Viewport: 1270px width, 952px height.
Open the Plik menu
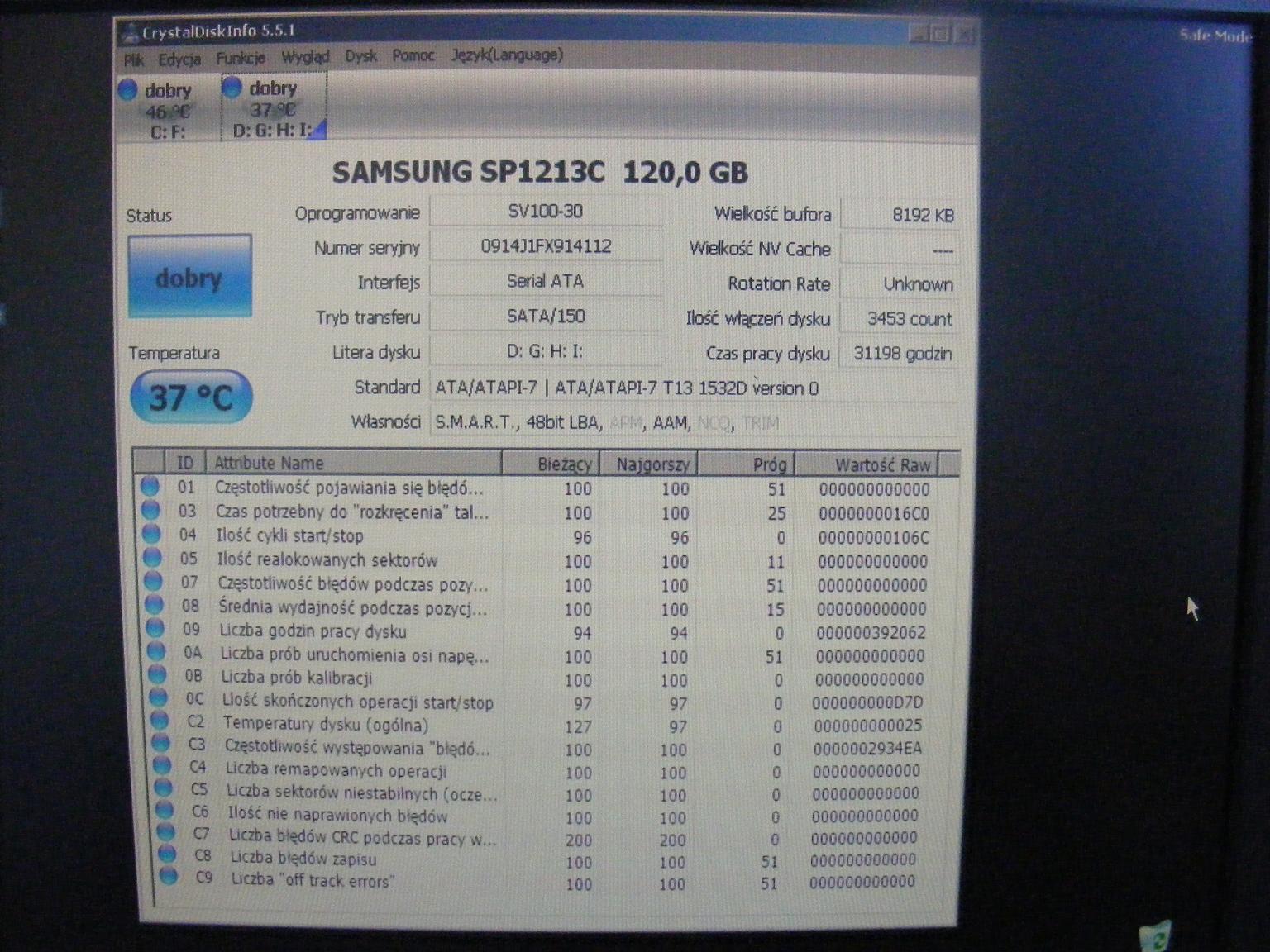point(135,58)
